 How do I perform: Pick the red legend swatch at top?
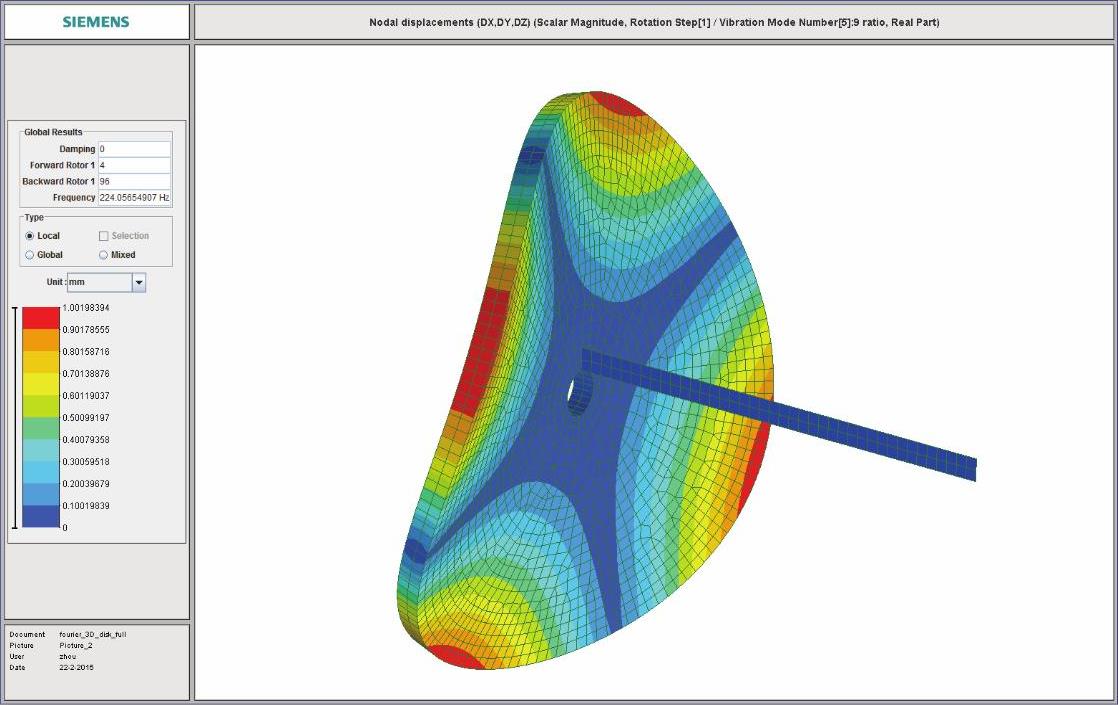coord(42,318)
